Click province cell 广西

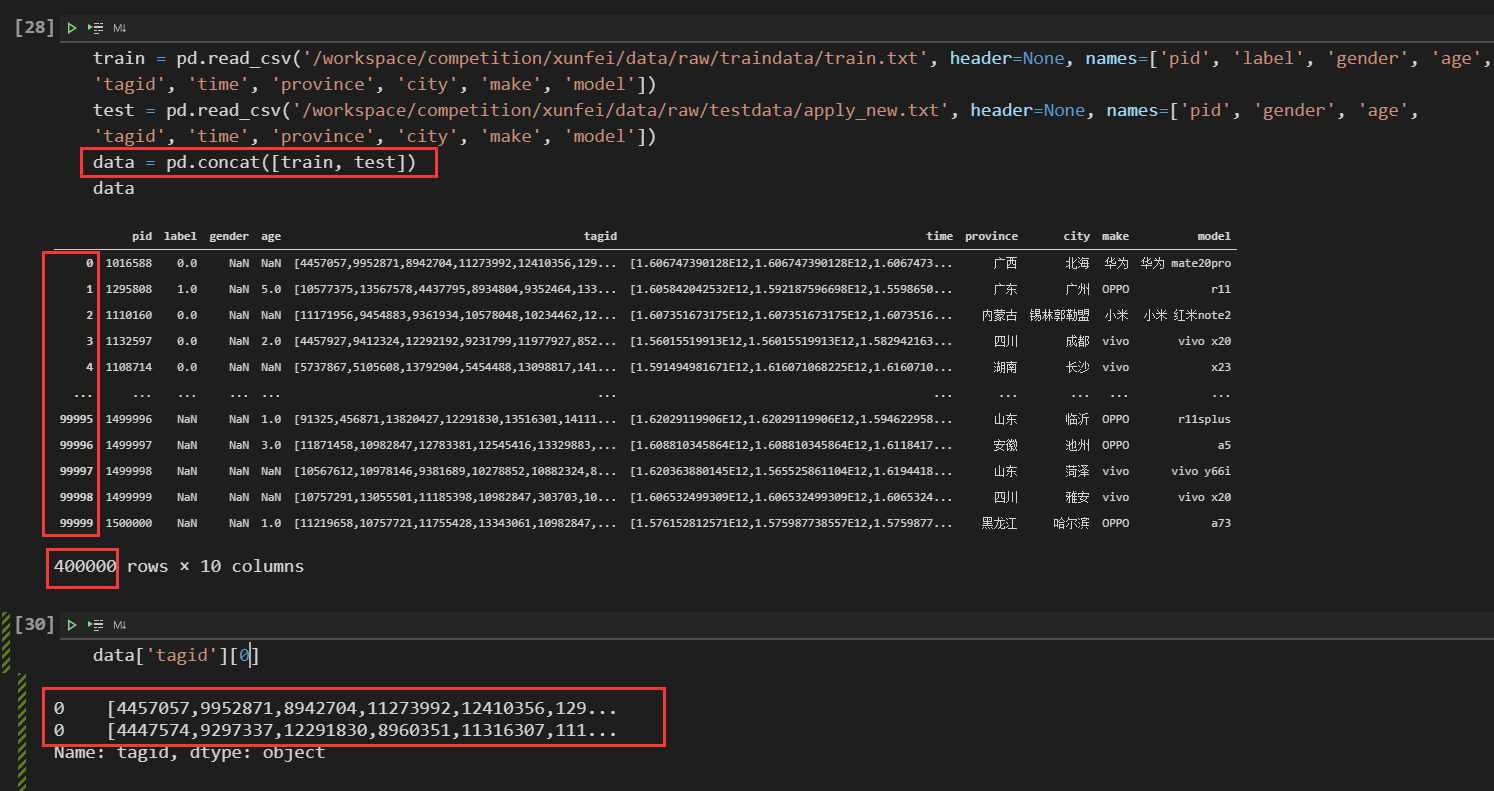click(1006, 263)
